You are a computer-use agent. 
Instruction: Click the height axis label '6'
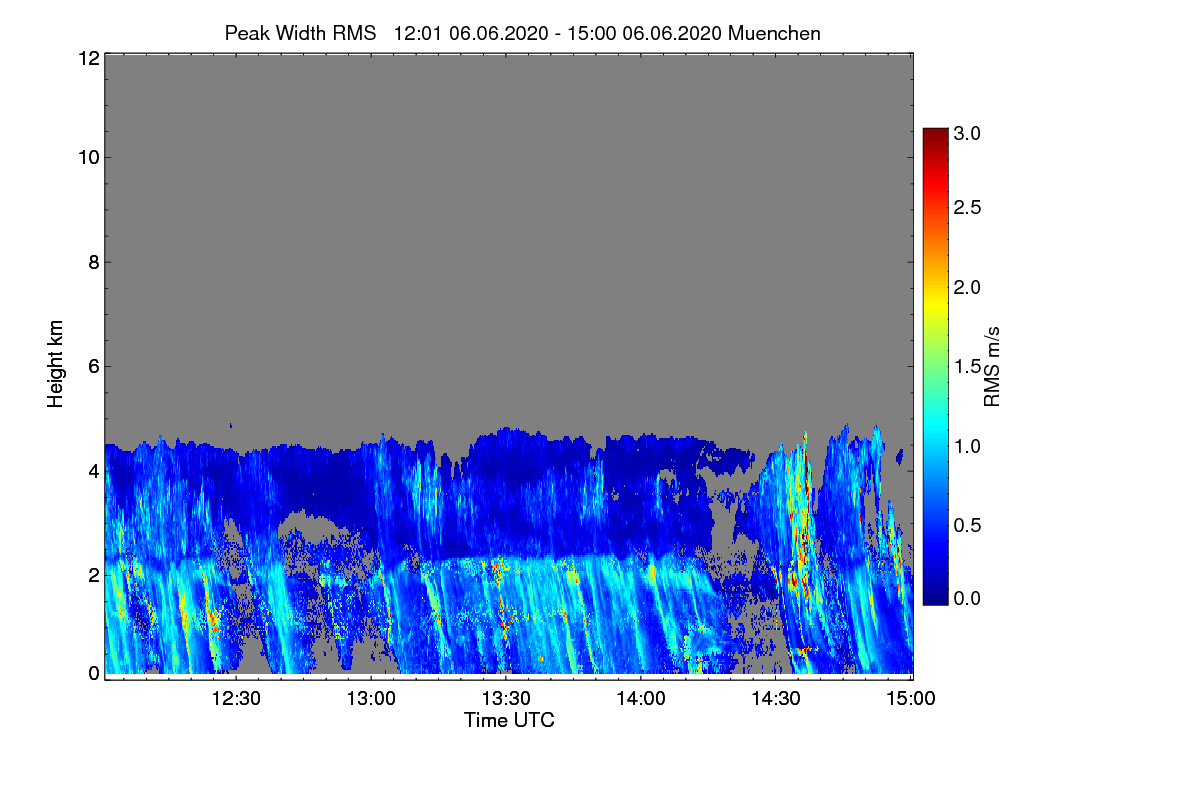click(x=92, y=366)
